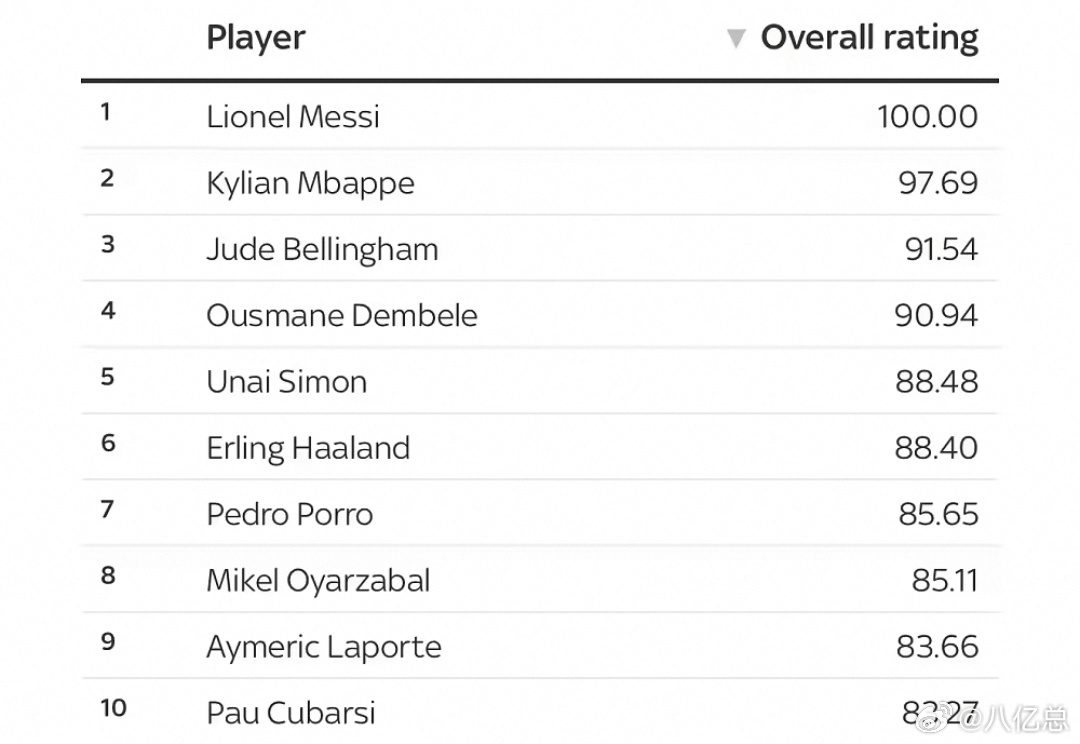Click the Weibo watermark logo icon
The height and width of the screenshot is (744, 1080).
[935, 716]
